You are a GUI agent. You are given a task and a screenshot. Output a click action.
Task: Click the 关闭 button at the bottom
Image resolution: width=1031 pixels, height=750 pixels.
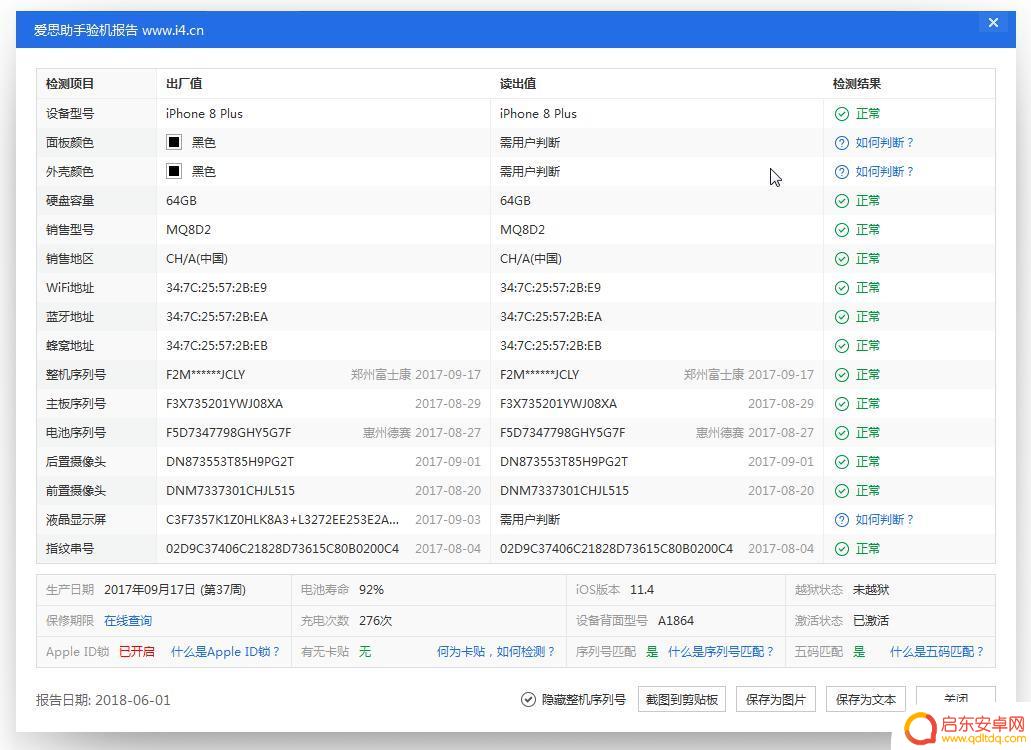[x=955, y=699]
